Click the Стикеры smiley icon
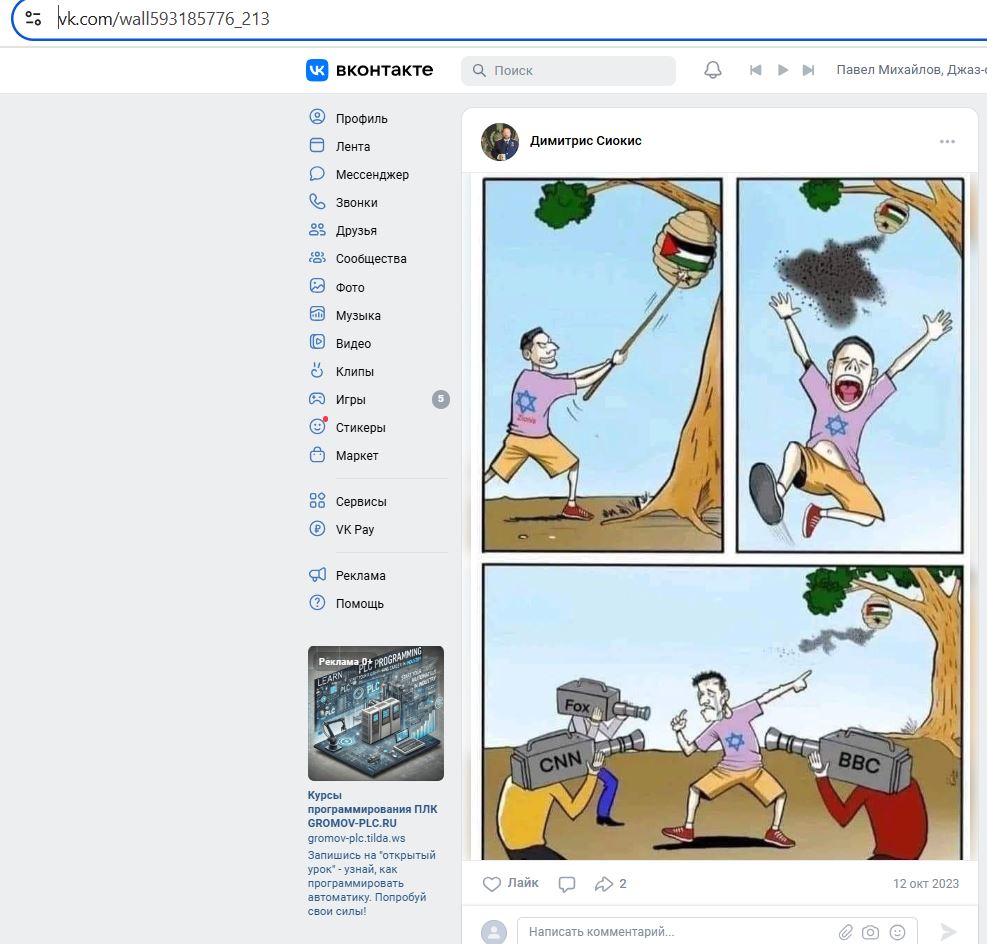The image size is (987, 944). point(317,427)
